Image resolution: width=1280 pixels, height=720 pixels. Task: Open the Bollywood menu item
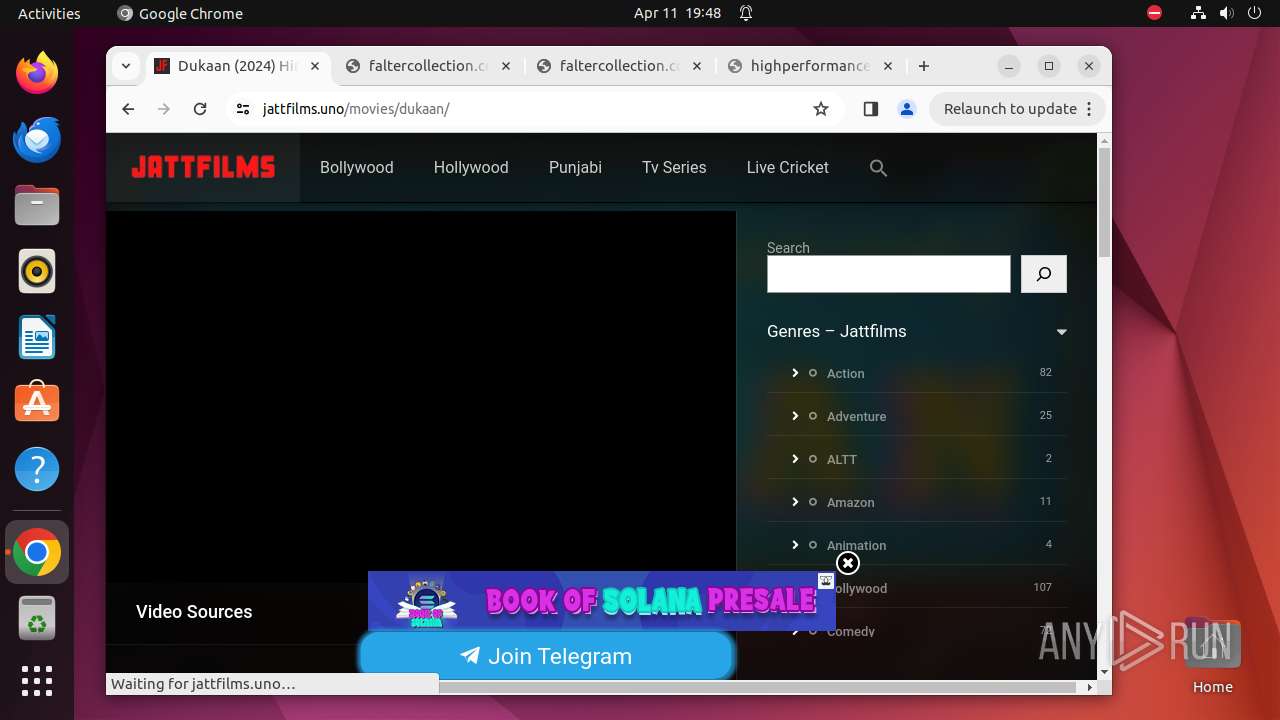click(357, 168)
